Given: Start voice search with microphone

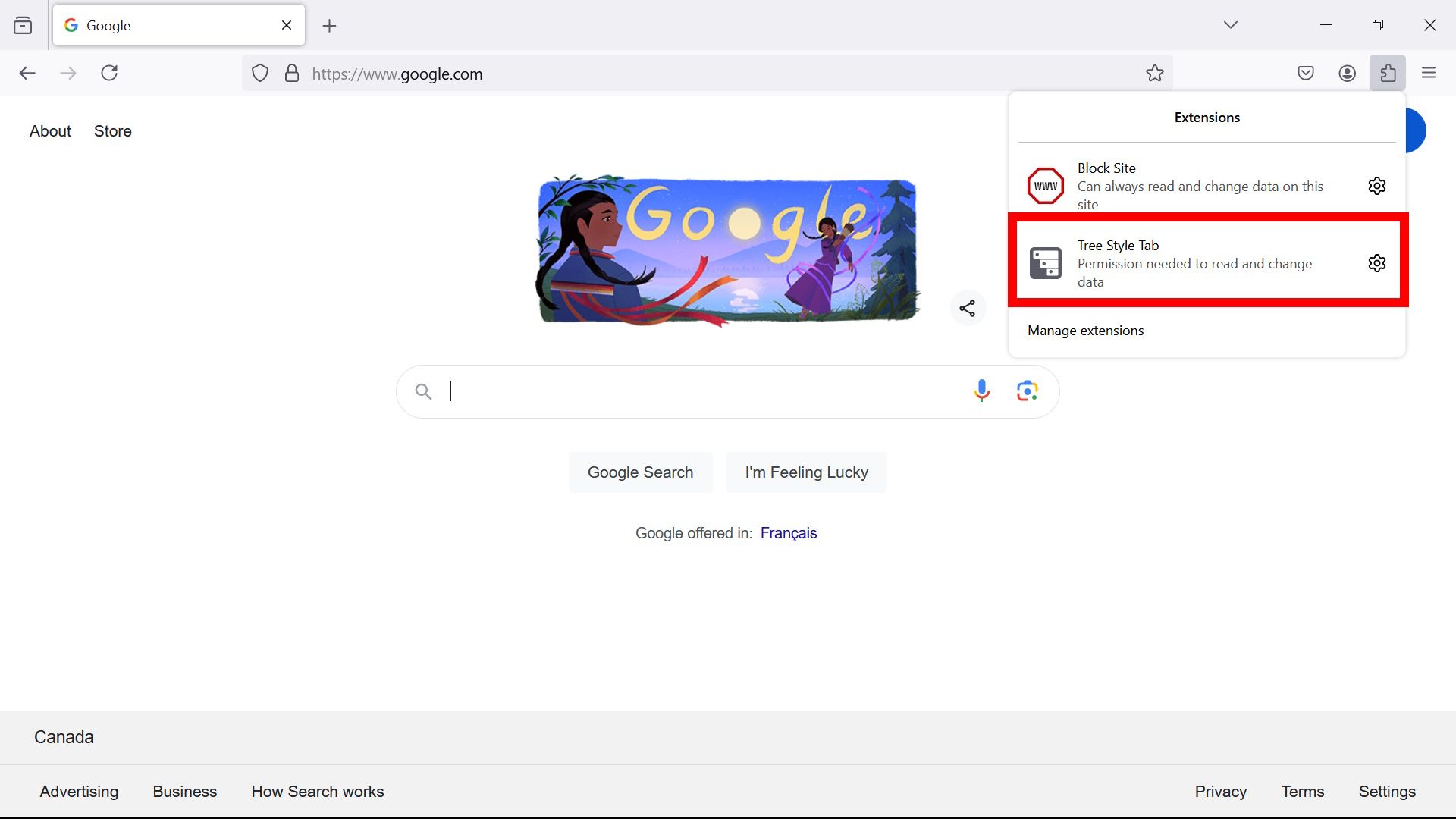Looking at the screenshot, I should click(x=981, y=391).
